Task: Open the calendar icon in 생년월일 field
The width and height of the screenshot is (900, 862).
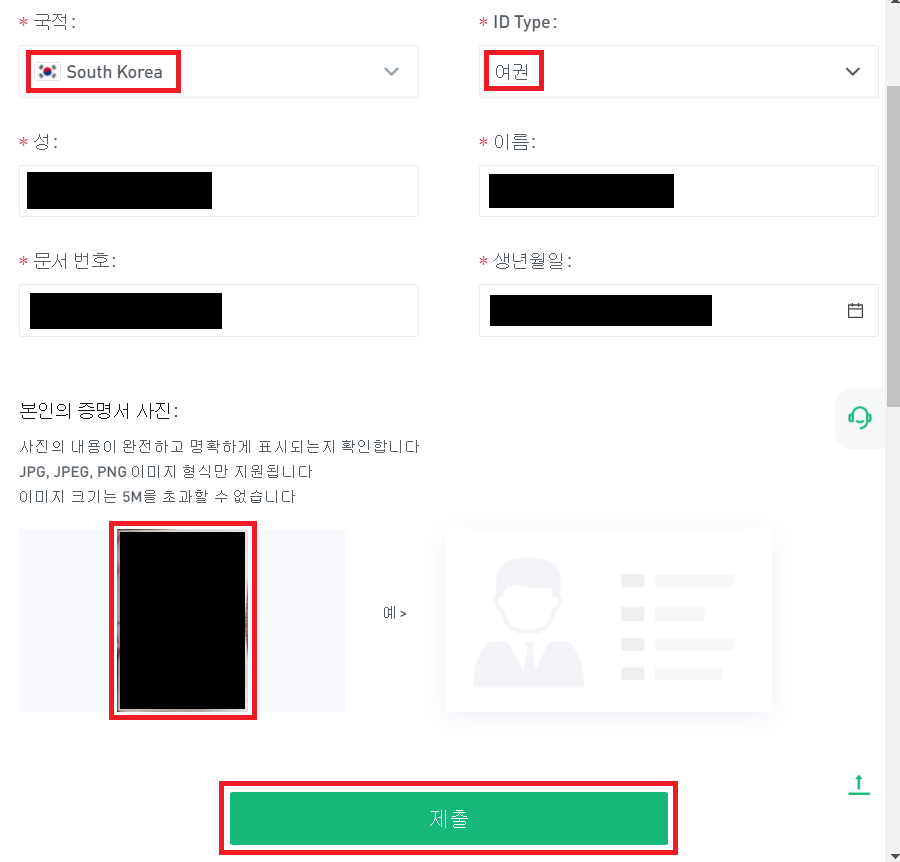Action: (x=855, y=310)
